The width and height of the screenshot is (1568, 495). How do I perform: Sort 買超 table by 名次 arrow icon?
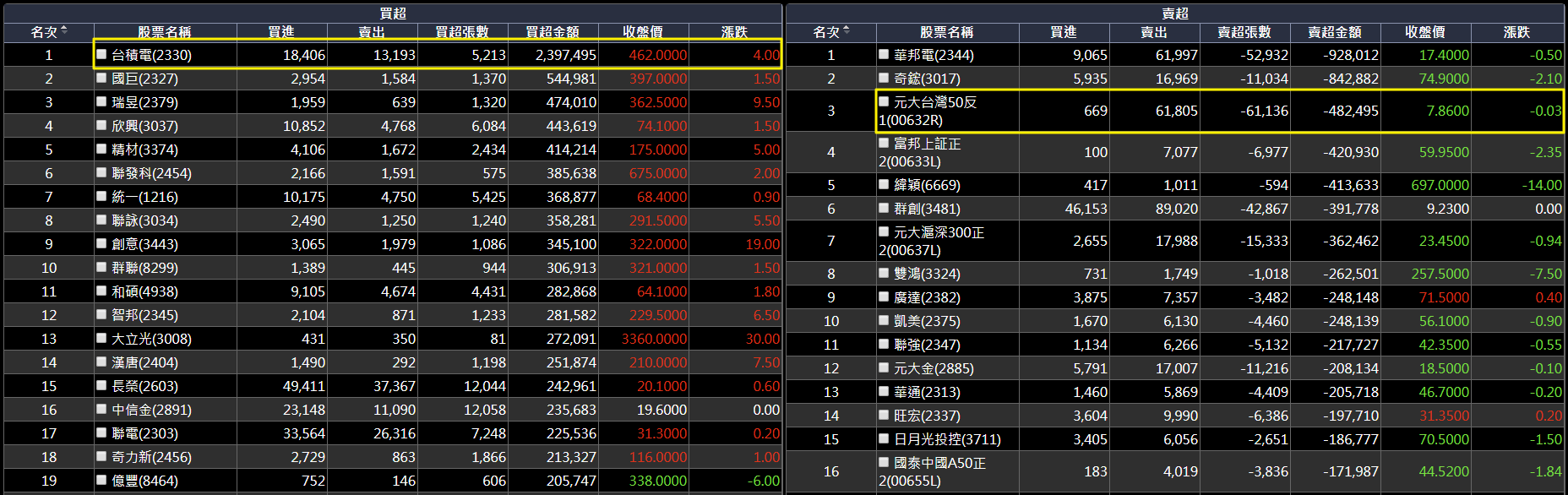[64, 31]
